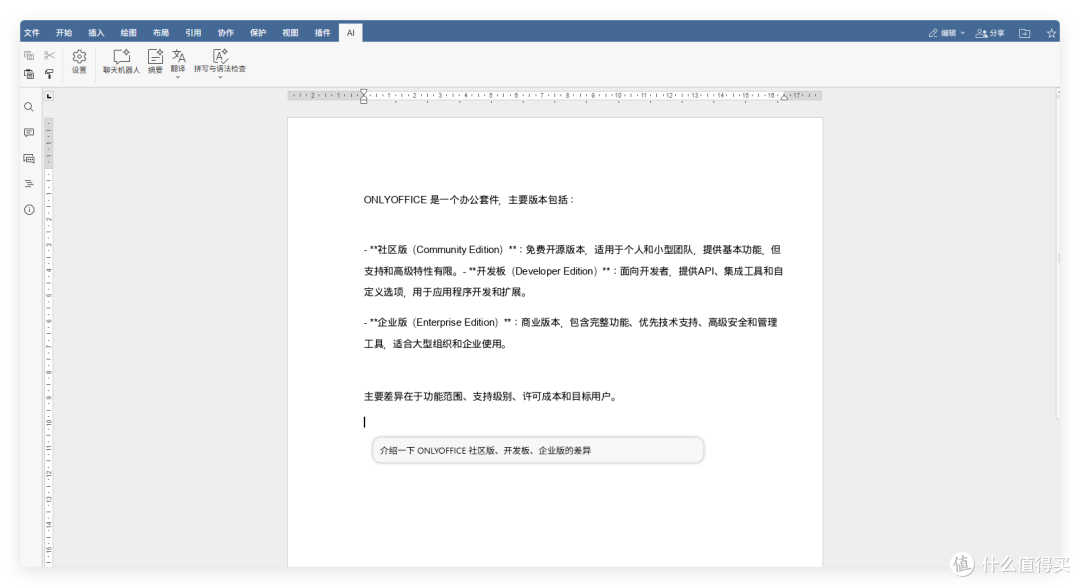This screenshot has height=587, width=1080.
Task: Click the text '开发板 (Developer Edition)'
Action: pyautogui.click(x=537, y=271)
